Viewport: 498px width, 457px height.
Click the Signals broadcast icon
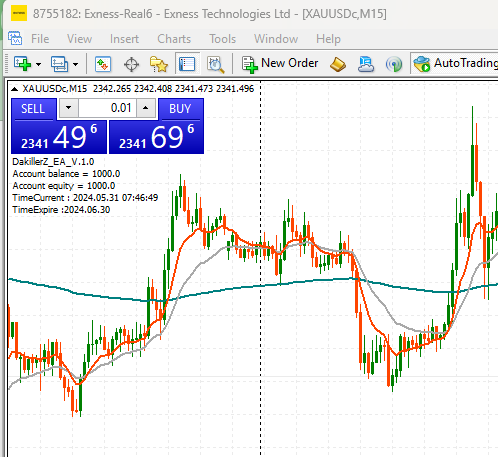click(x=394, y=64)
